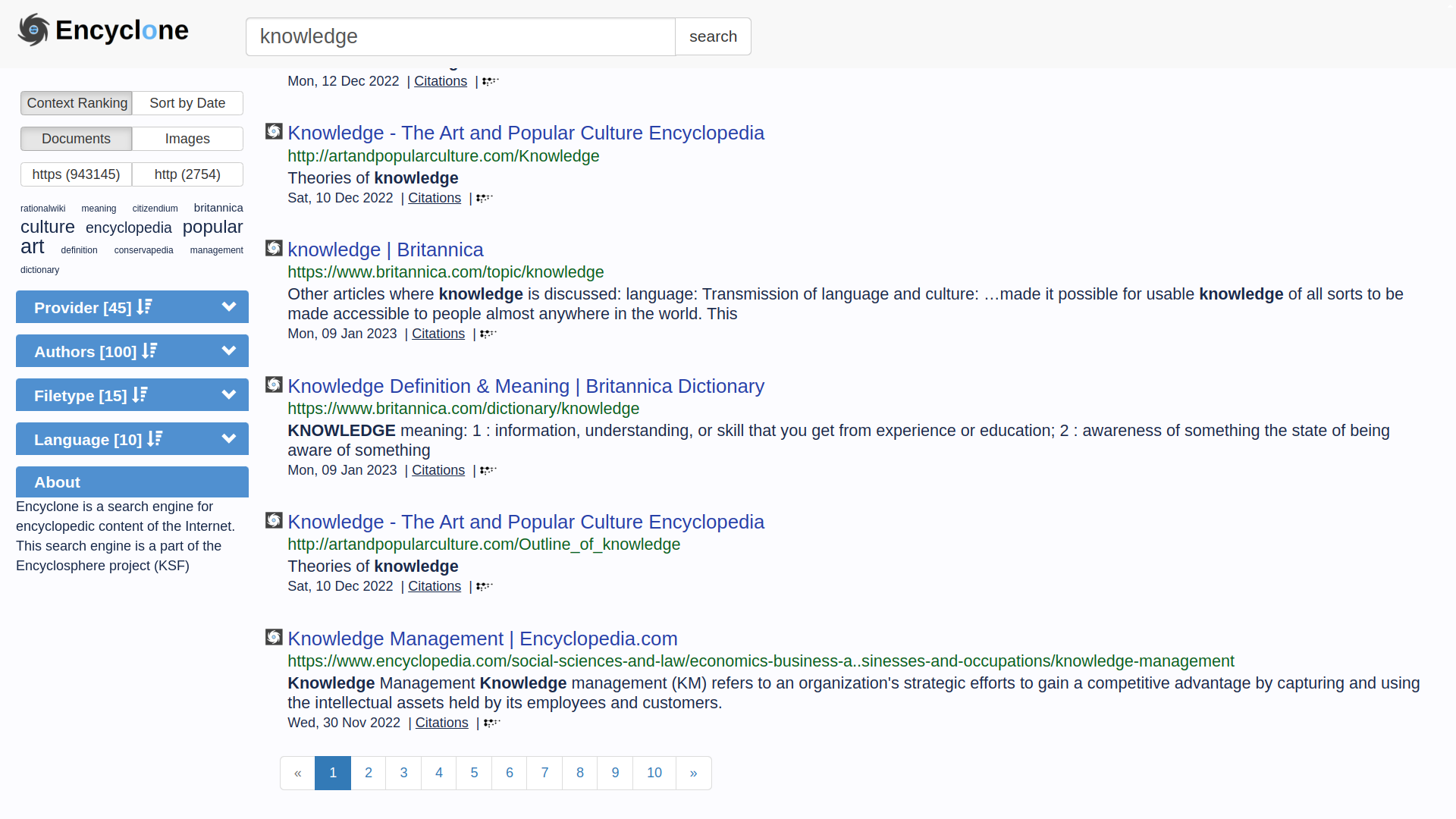
Task: Switch to Sort by Date
Action: pos(187,103)
